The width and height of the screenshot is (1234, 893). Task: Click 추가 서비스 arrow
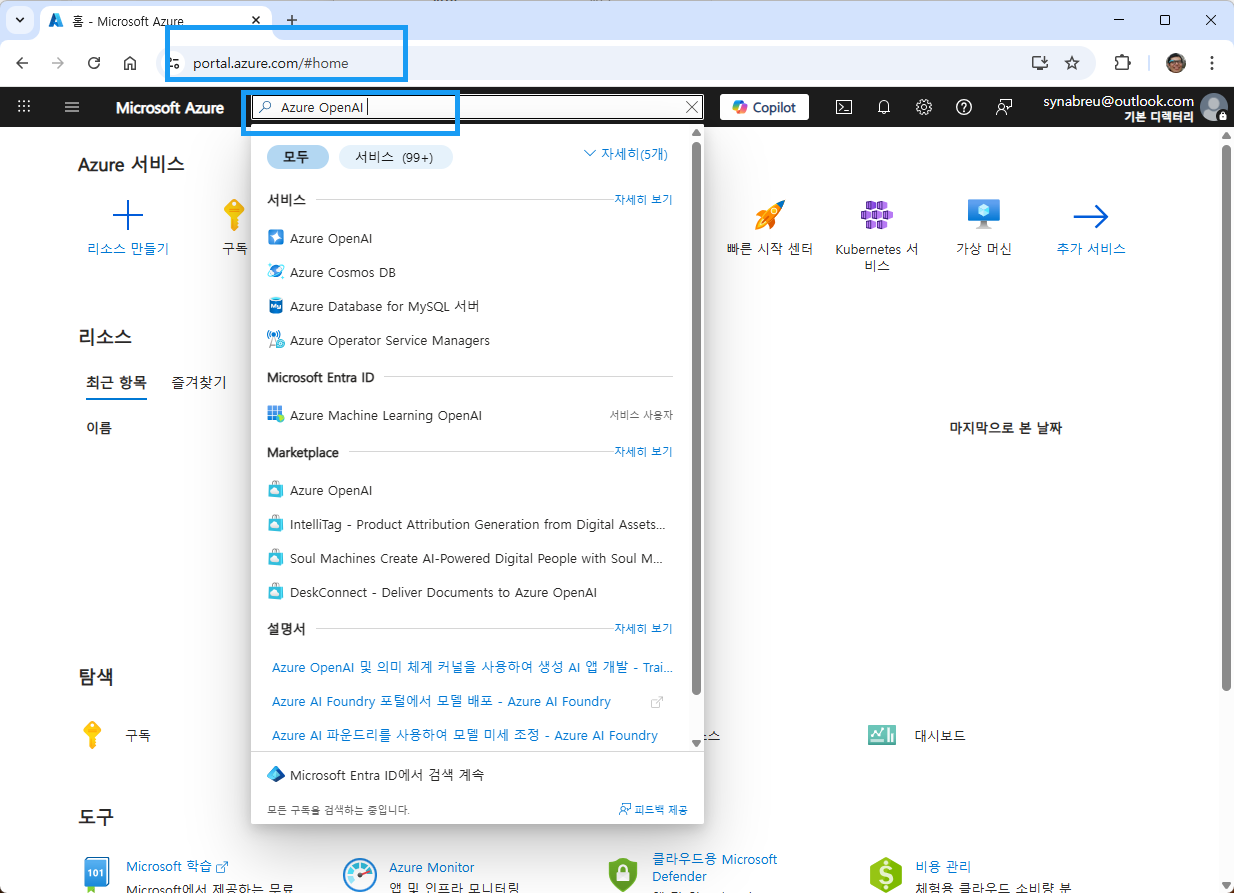[x=1091, y=216]
